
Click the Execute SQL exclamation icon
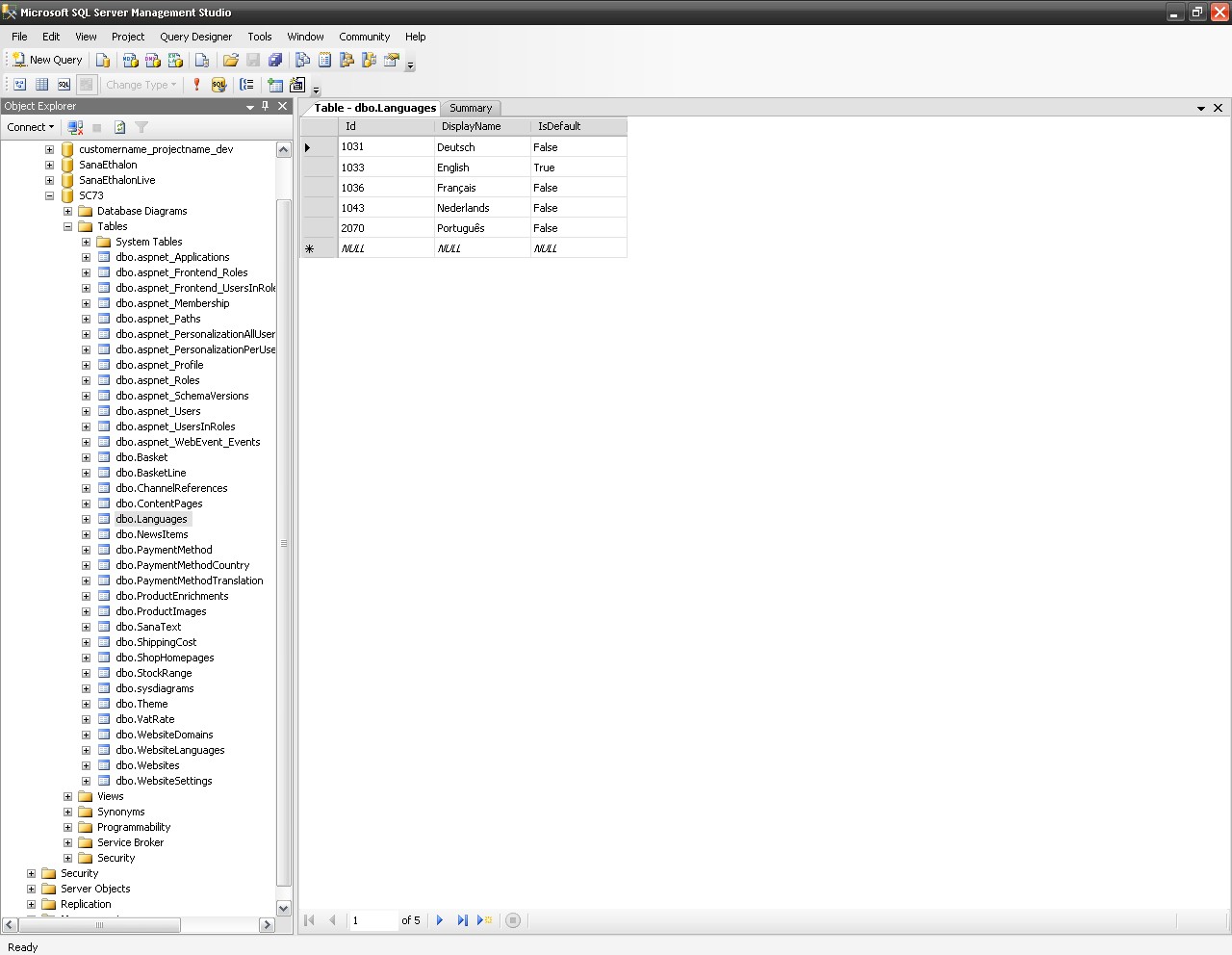[196, 85]
